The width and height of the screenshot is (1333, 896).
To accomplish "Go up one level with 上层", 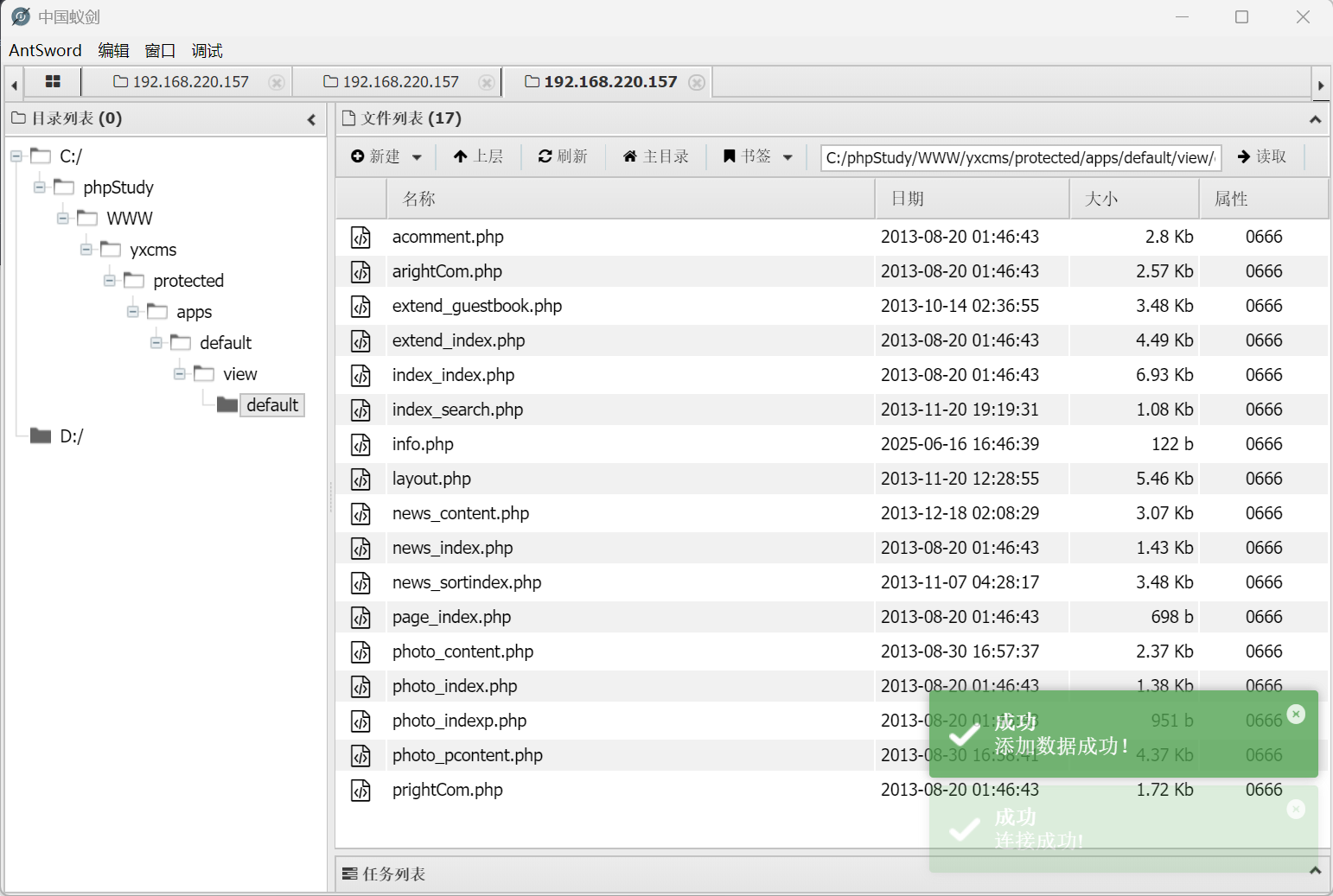I will click(x=478, y=156).
